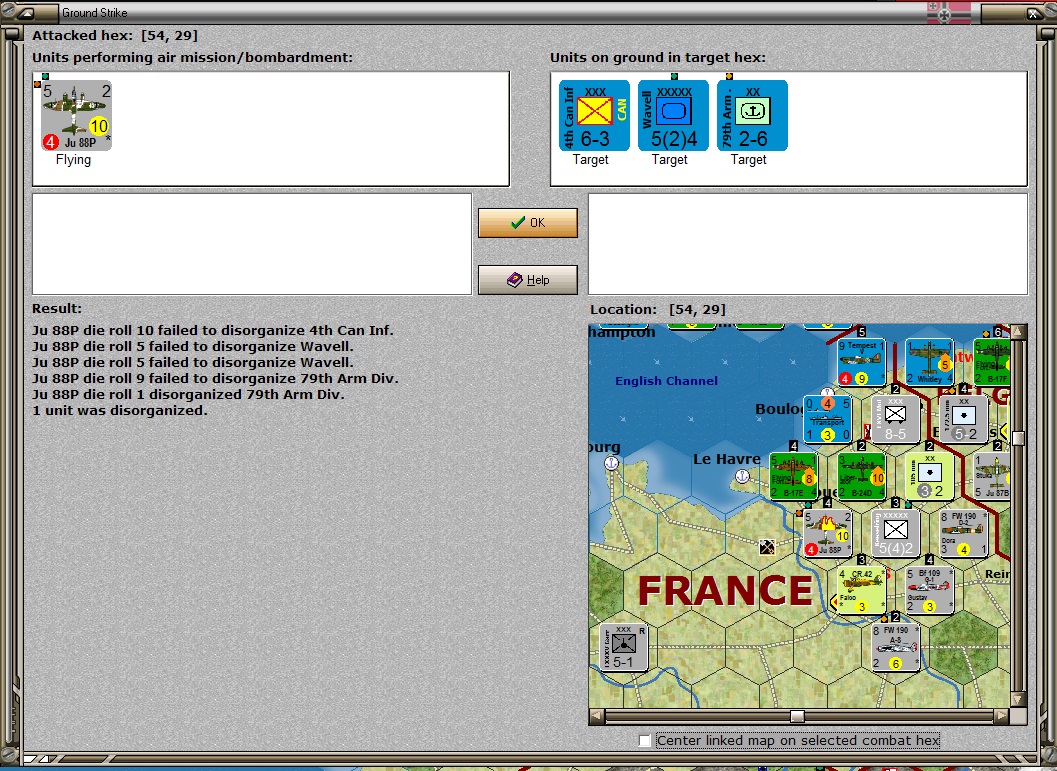Select the 4th Can Inf 6-3 target unit
Viewport: 1057px width, 771px height.
(x=594, y=115)
